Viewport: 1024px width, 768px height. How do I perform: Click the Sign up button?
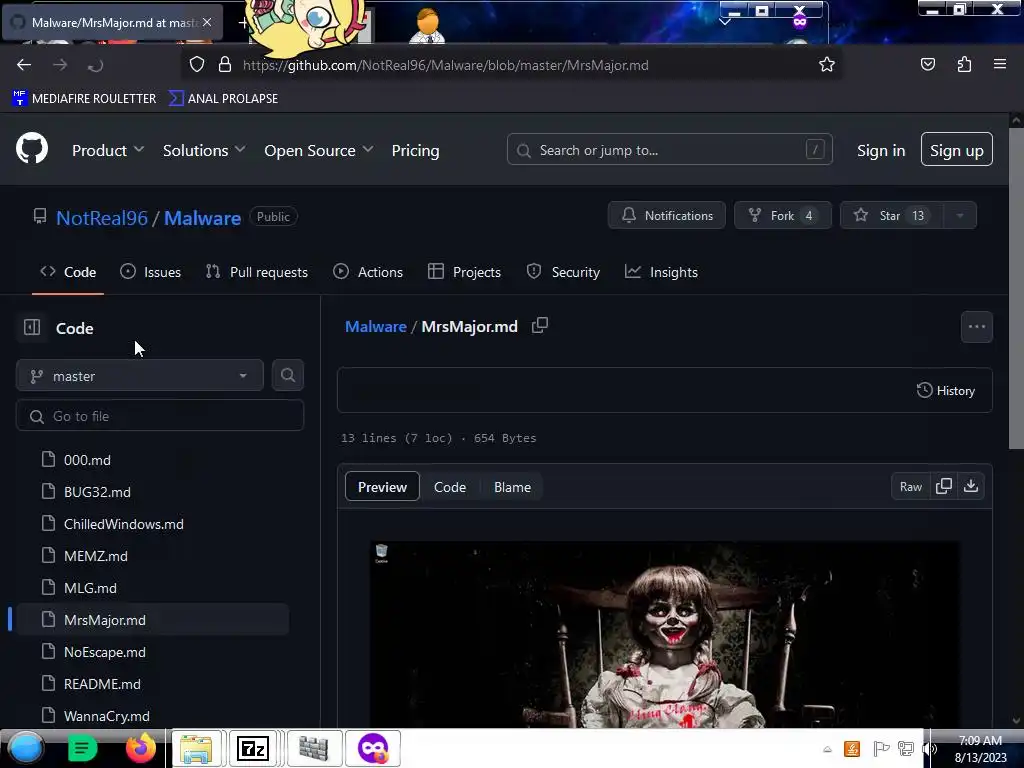pyautogui.click(x=957, y=150)
